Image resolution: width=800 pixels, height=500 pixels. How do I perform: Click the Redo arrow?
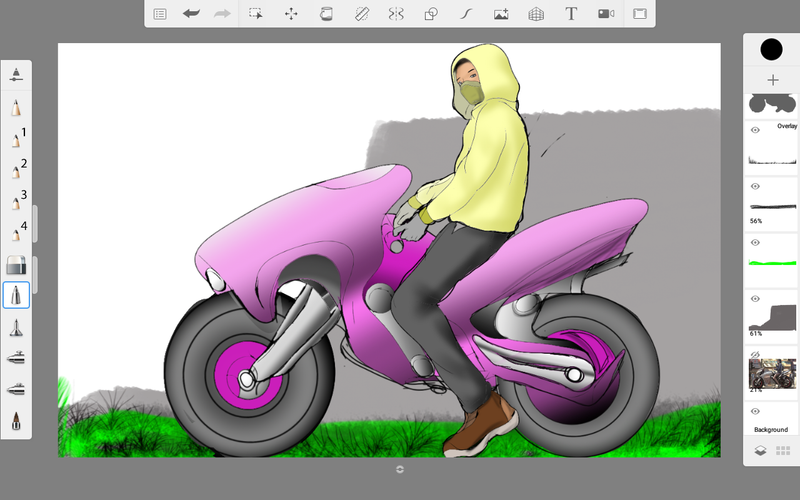[222, 14]
